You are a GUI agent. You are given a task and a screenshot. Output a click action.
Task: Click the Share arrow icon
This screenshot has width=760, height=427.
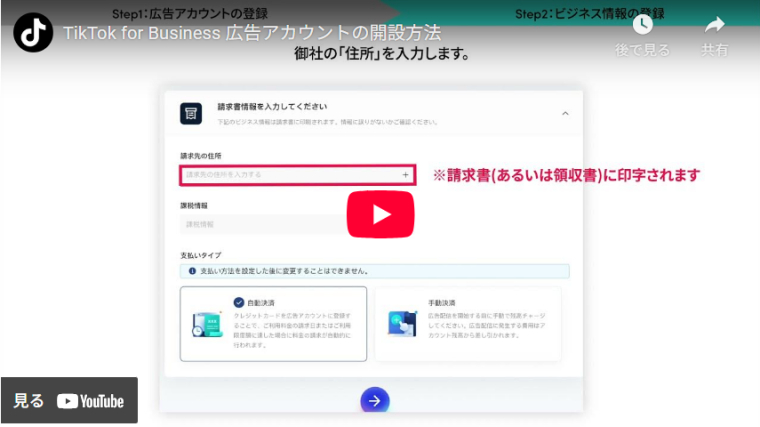pos(714,24)
